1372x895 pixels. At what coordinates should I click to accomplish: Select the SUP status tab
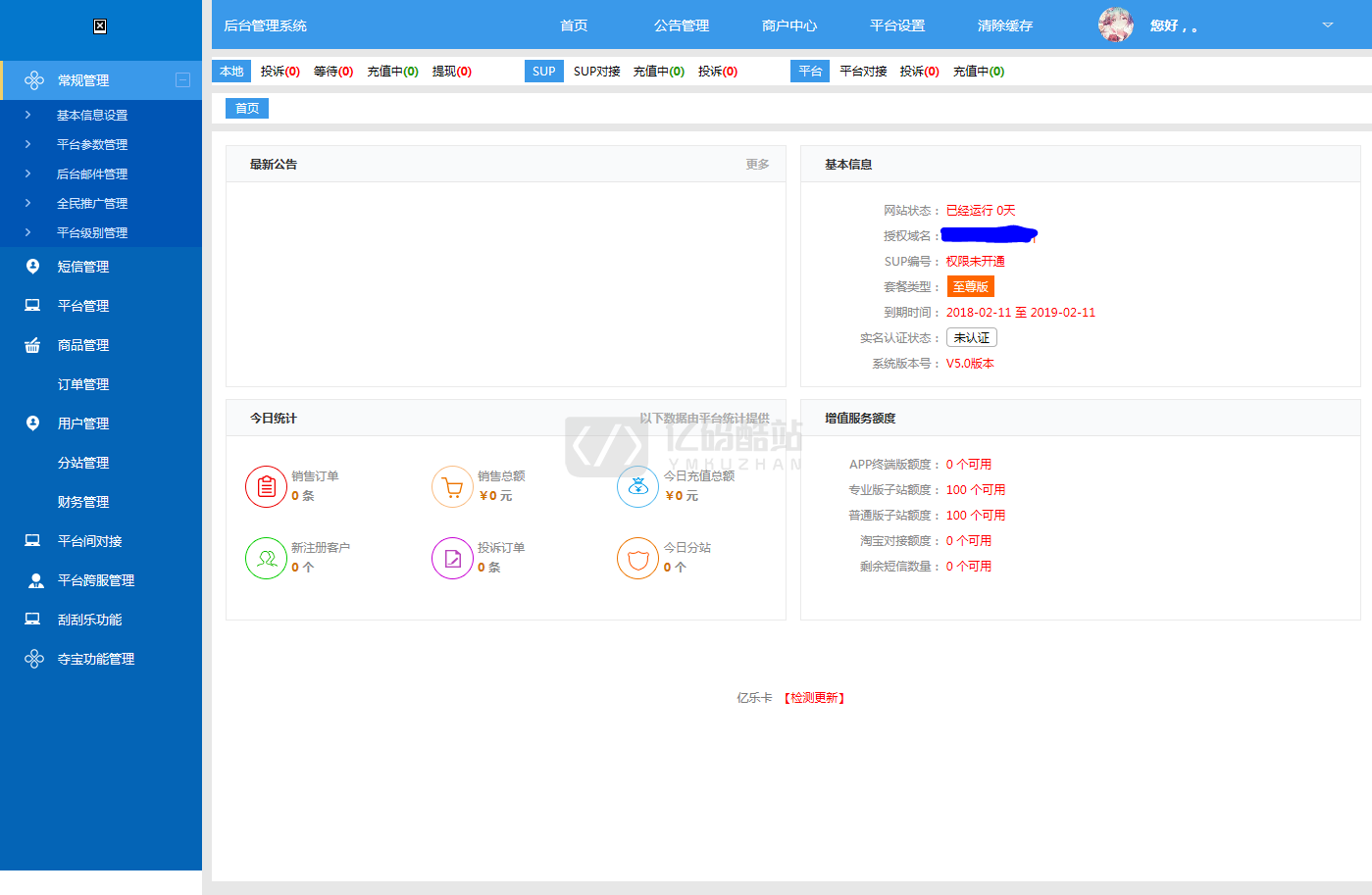(x=544, y=72)
